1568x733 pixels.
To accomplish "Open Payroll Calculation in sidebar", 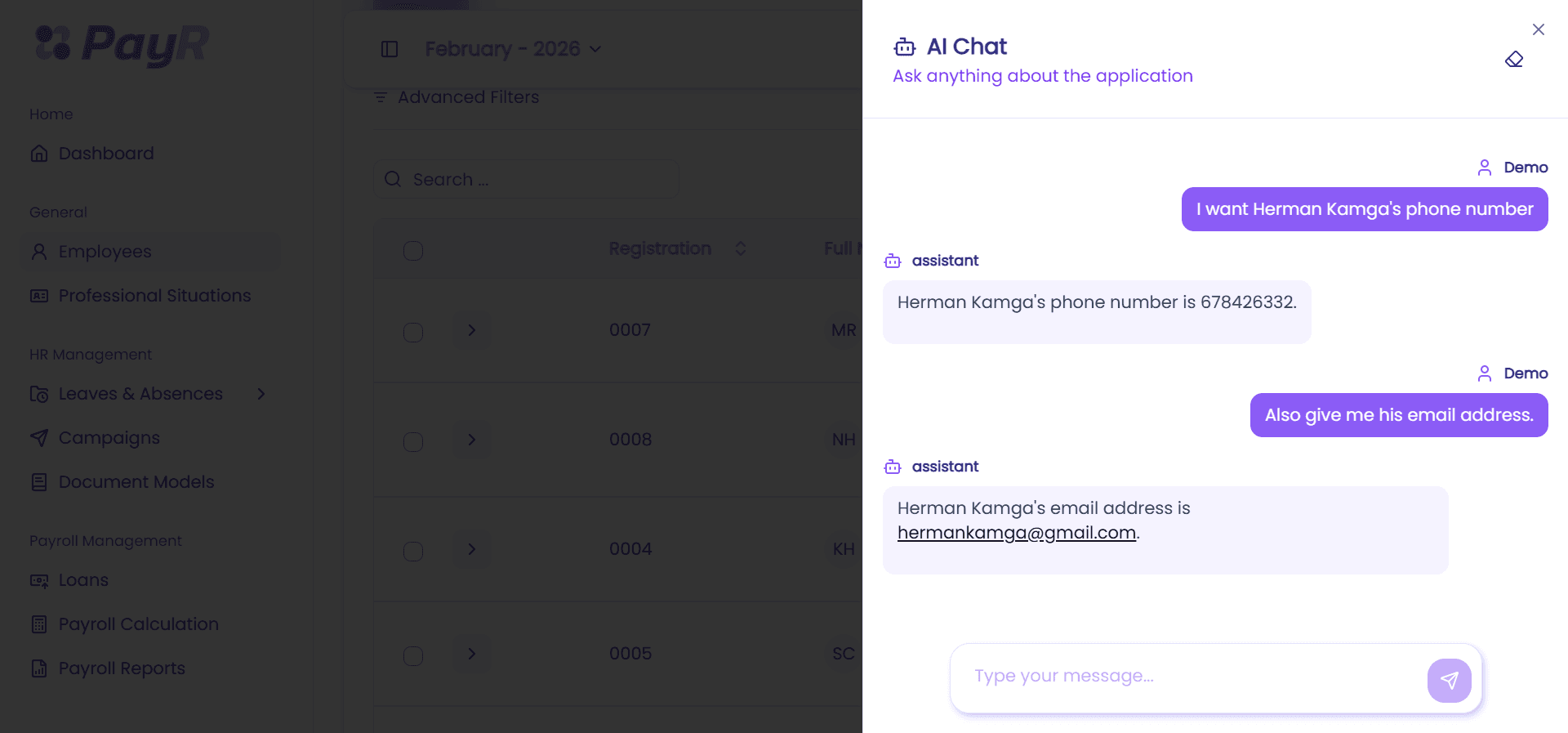I will (x=139, y=624).
